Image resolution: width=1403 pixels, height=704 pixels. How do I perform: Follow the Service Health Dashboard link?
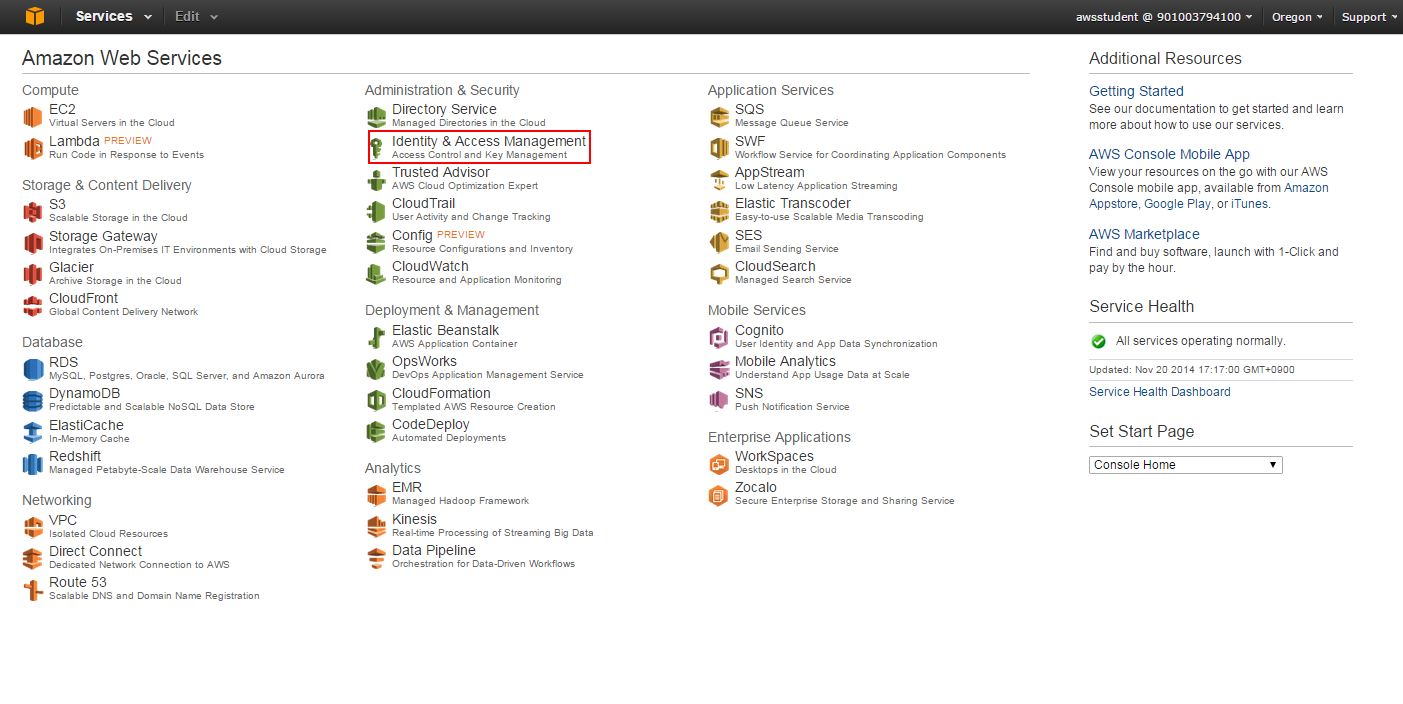click(x=1159, y=392)
